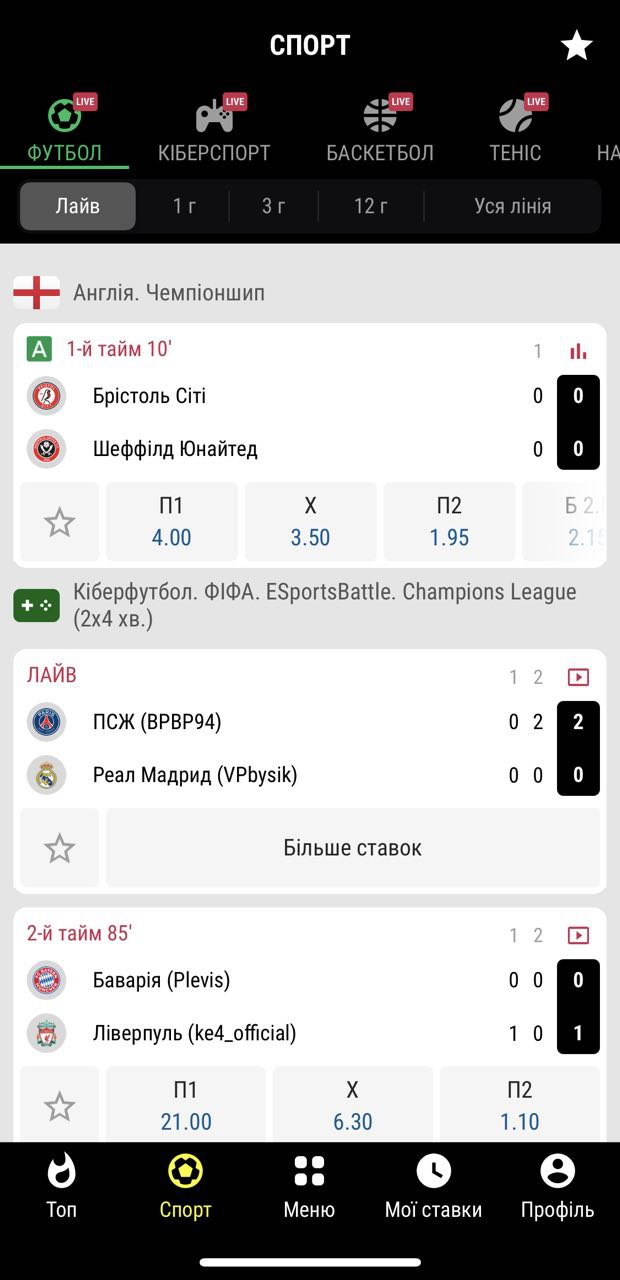Bet on П2 at 1.95 odds
Screen dimensions: 620x1280
[x=449, y=522]
